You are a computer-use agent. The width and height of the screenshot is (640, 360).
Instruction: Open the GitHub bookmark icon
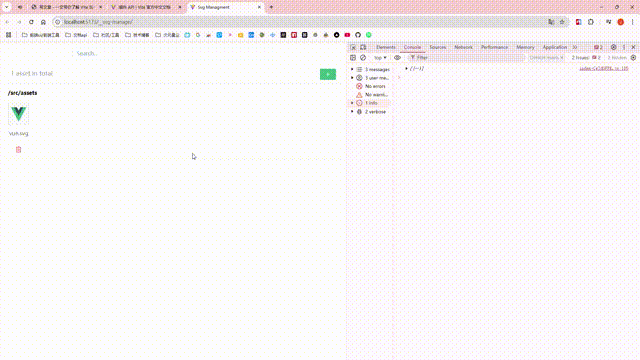(358, 35)
